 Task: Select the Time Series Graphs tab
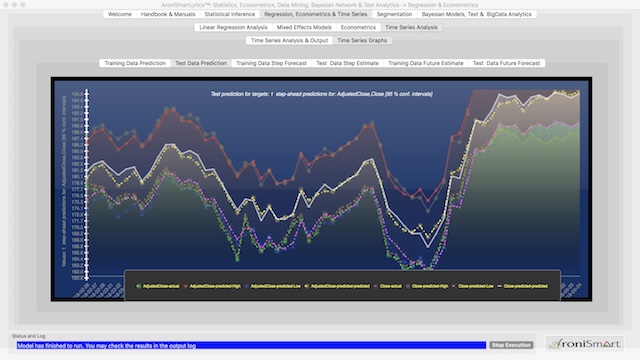(x=362, y=40)
